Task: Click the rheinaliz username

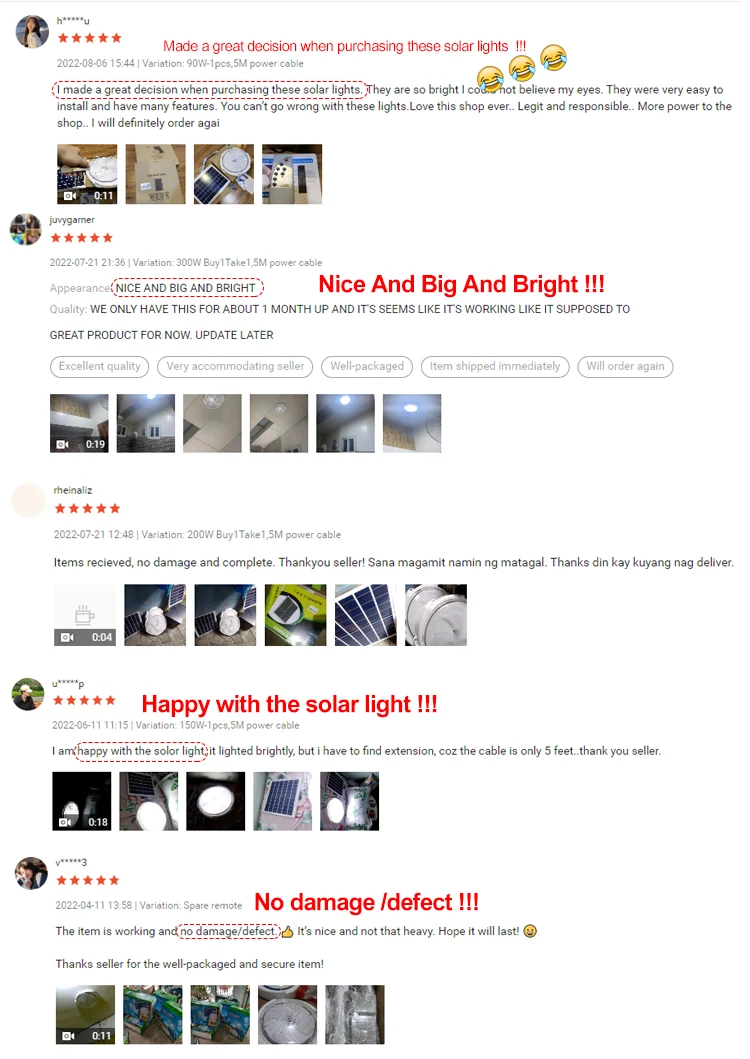Action: [x=73, y=490]
